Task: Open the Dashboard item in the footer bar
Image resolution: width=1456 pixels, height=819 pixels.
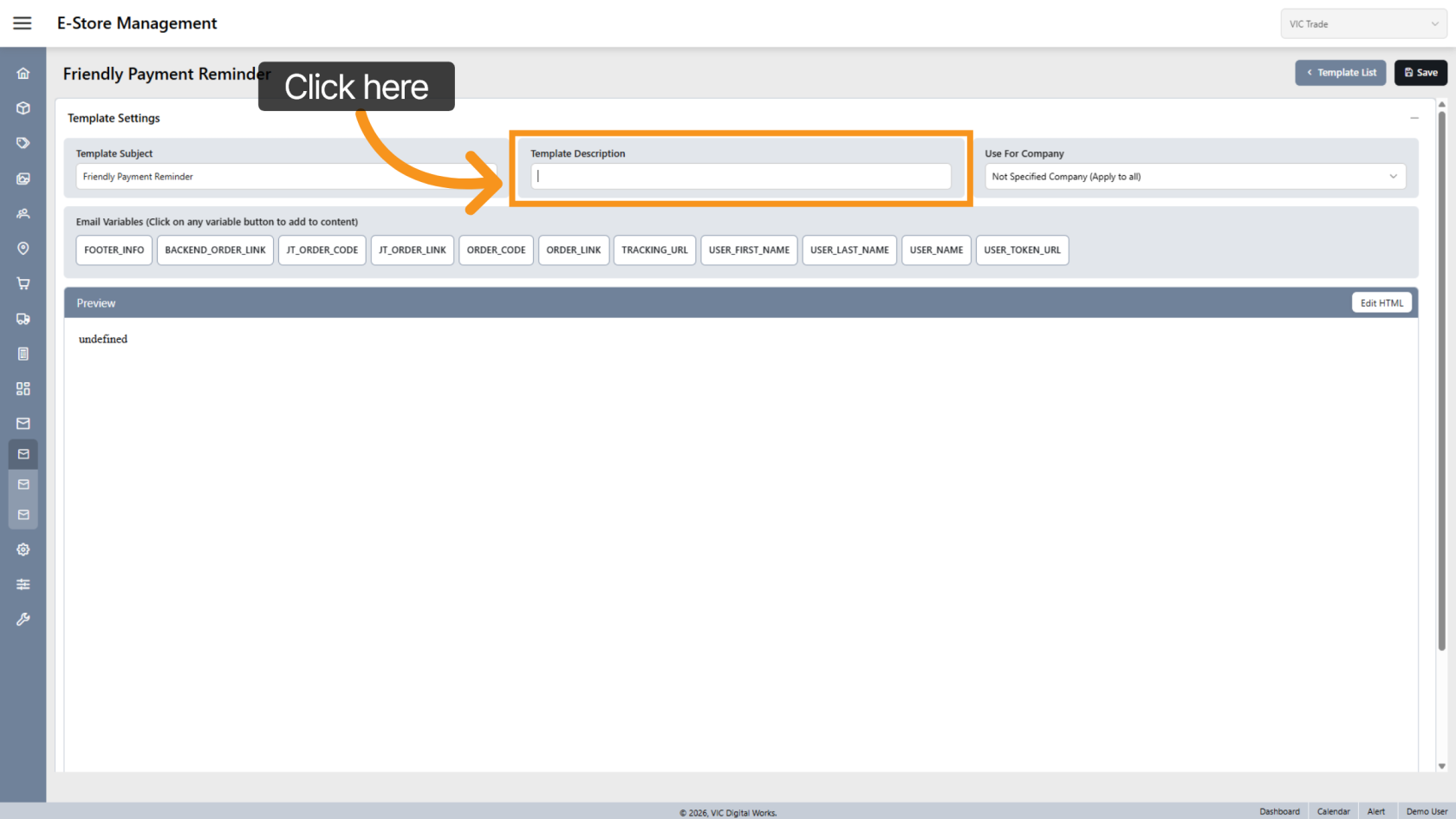Action: point(1280,811)
